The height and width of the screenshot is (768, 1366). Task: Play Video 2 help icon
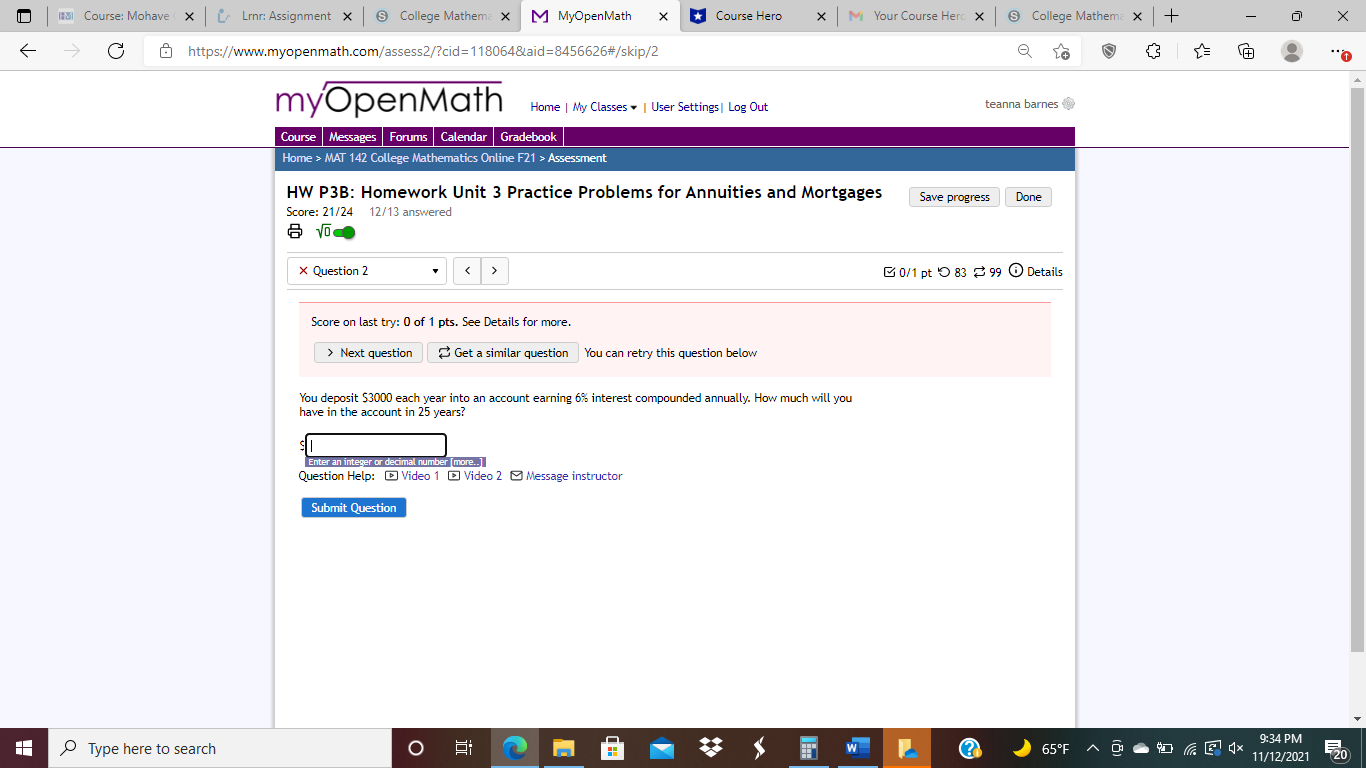pos(452,476)
